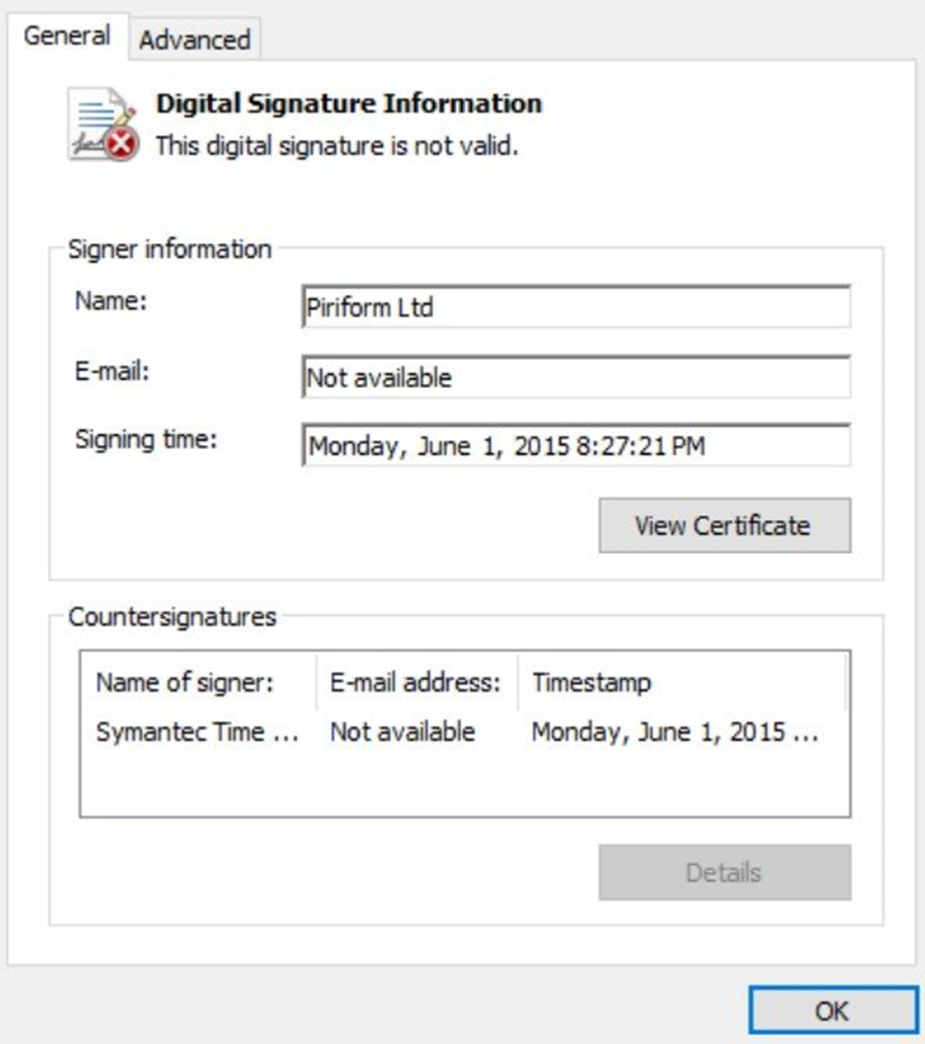Click the Timestamp column header
The image size is (925, 1044).
click(x=682, y=682)
